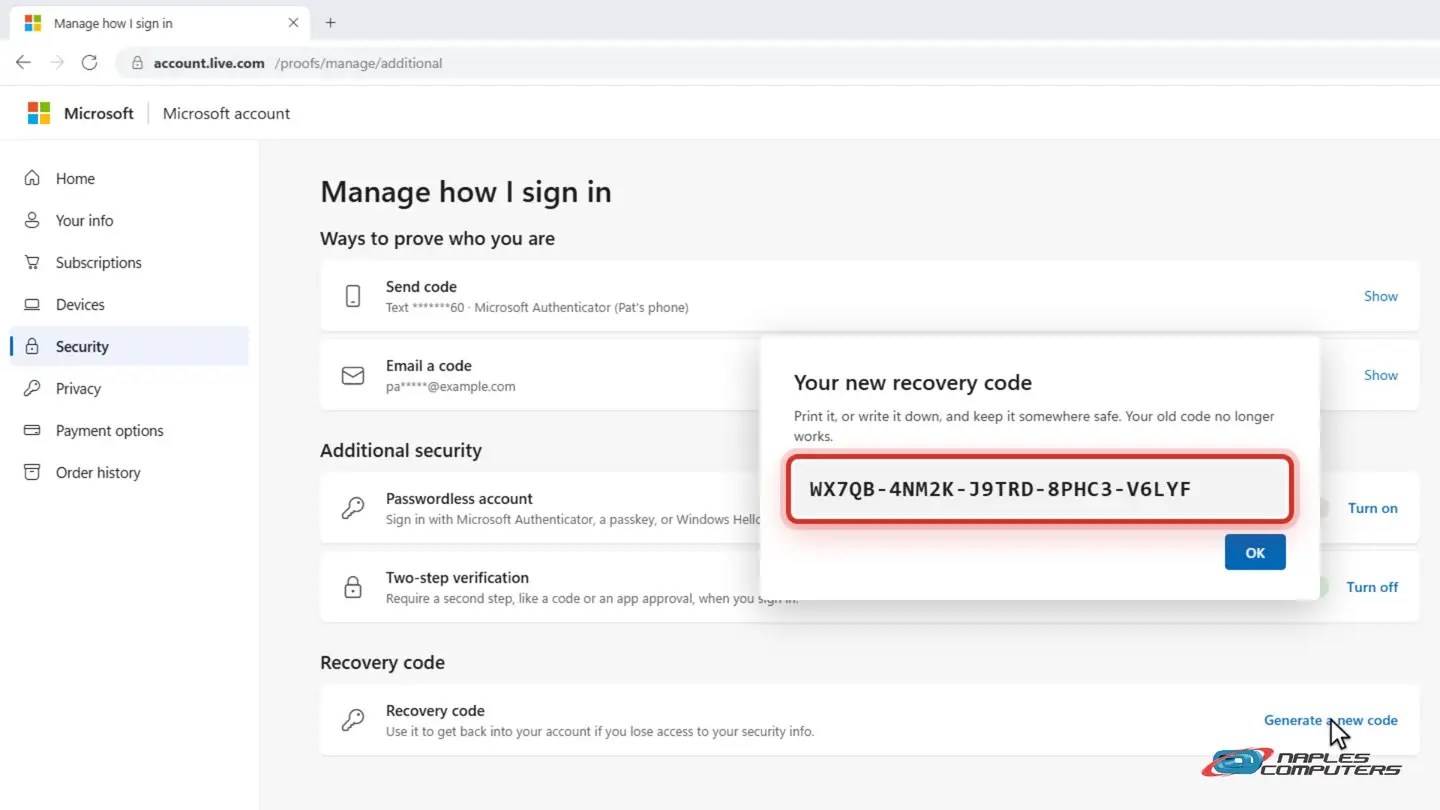Click the key icon beside Recovery code

point(353,720)
